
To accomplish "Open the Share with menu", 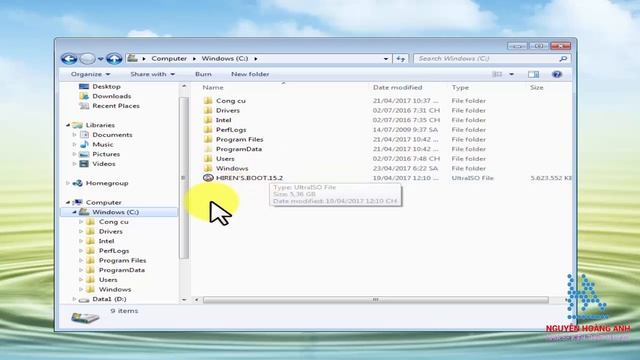I will click(152, 74).
